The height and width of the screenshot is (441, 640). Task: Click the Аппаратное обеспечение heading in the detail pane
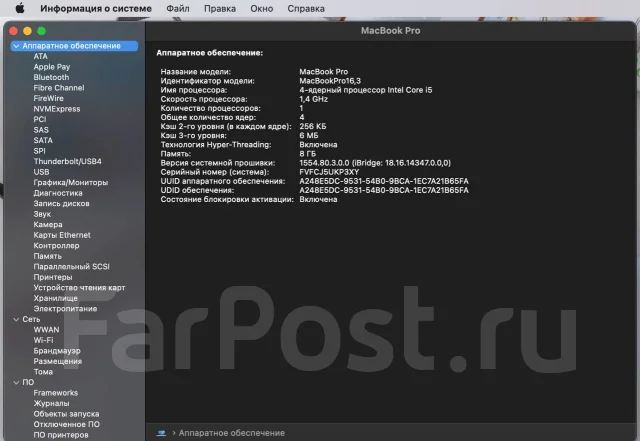pyautogui.click(x=210, y=53)
